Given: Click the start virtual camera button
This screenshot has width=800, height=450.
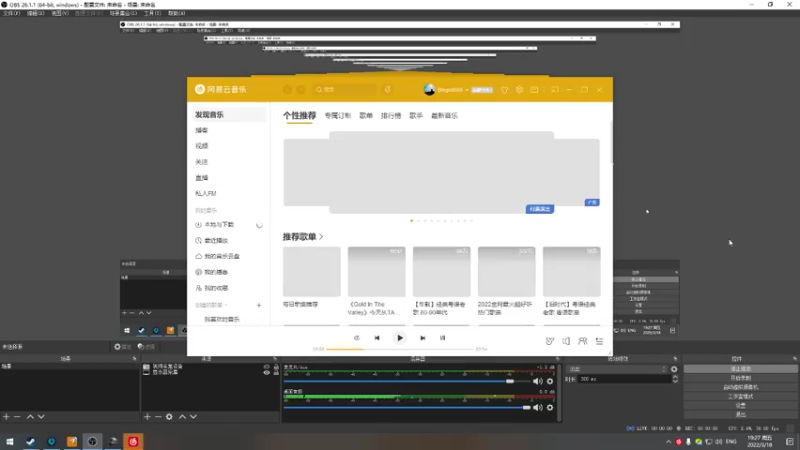Looking at the screenshot, I should point(740,387).
